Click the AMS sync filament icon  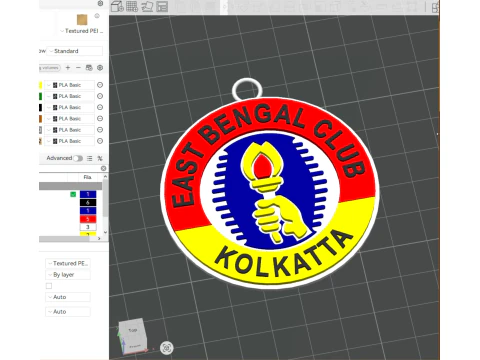click(89, 68)
